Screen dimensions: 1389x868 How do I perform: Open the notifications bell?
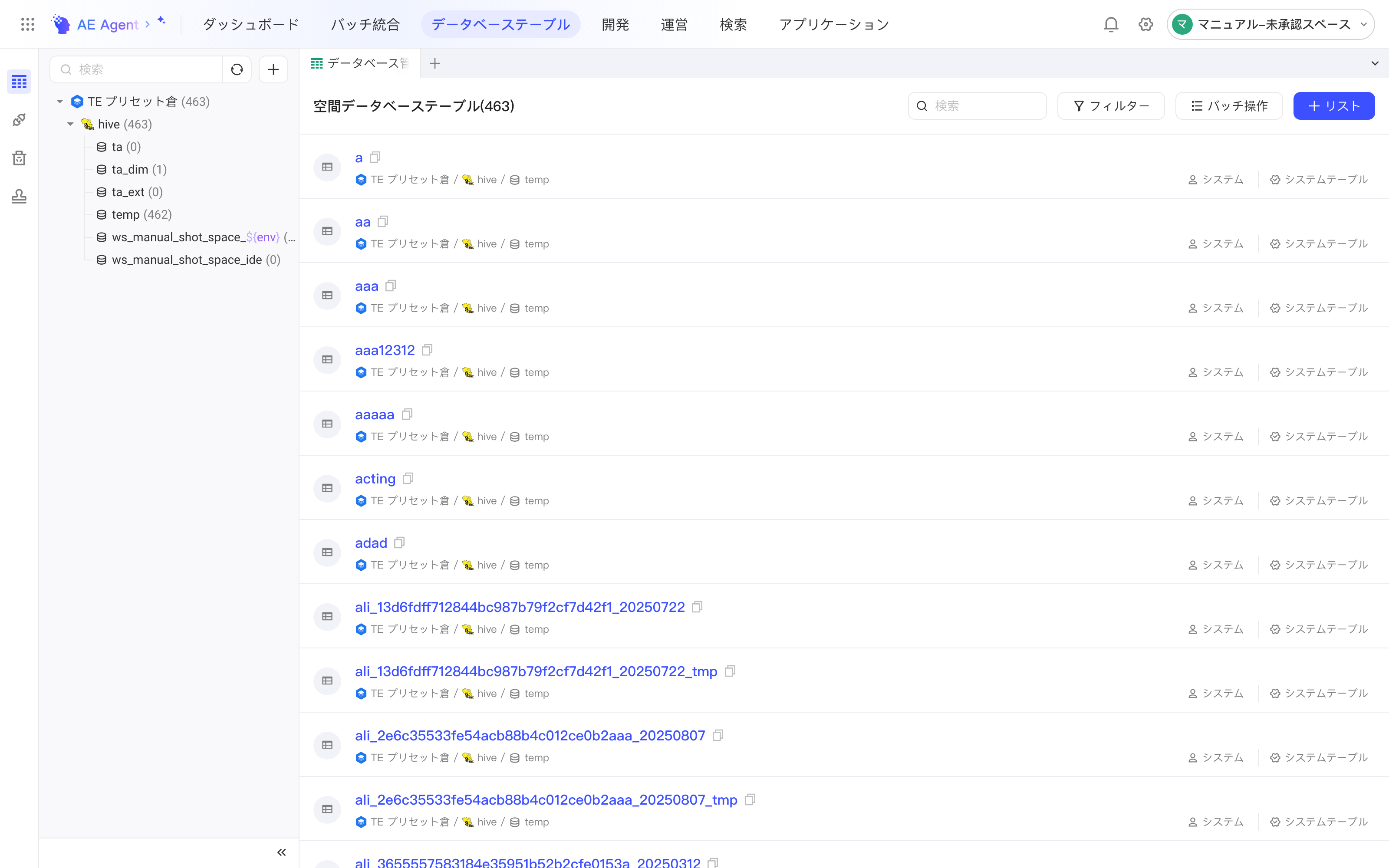(1111, 24)
